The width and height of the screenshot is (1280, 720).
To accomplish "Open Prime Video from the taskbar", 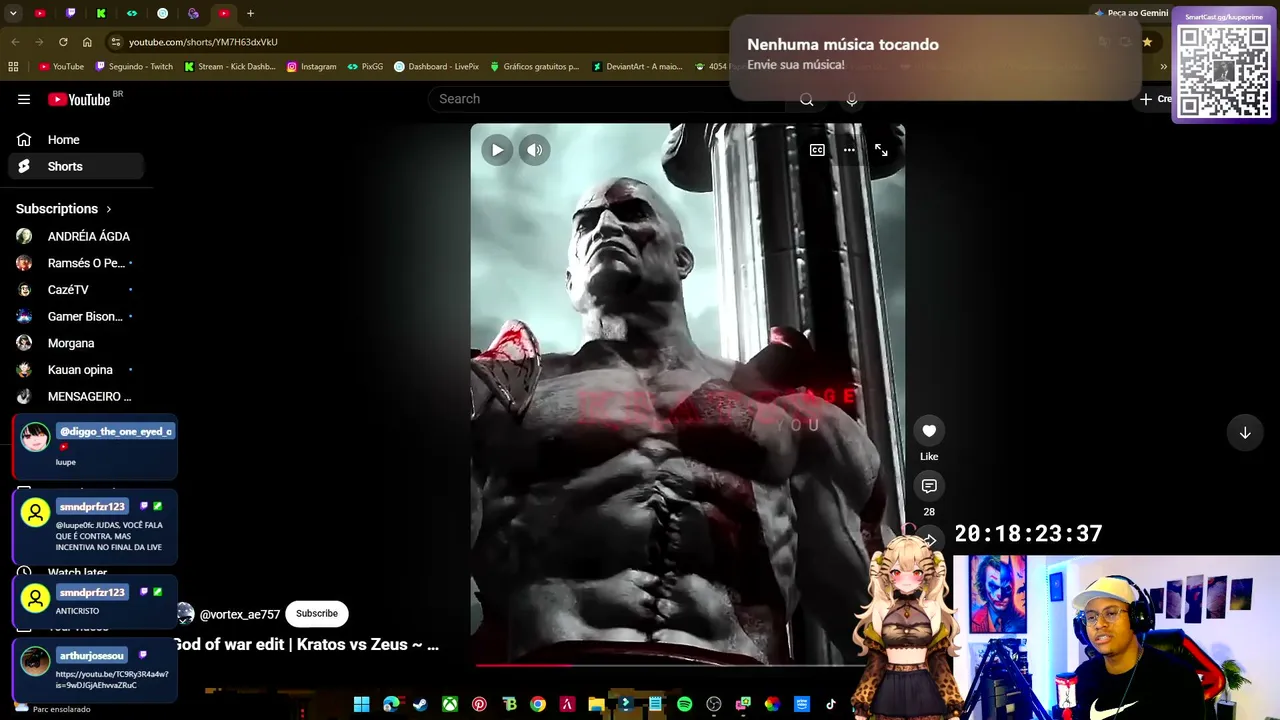I will [801, 704].
